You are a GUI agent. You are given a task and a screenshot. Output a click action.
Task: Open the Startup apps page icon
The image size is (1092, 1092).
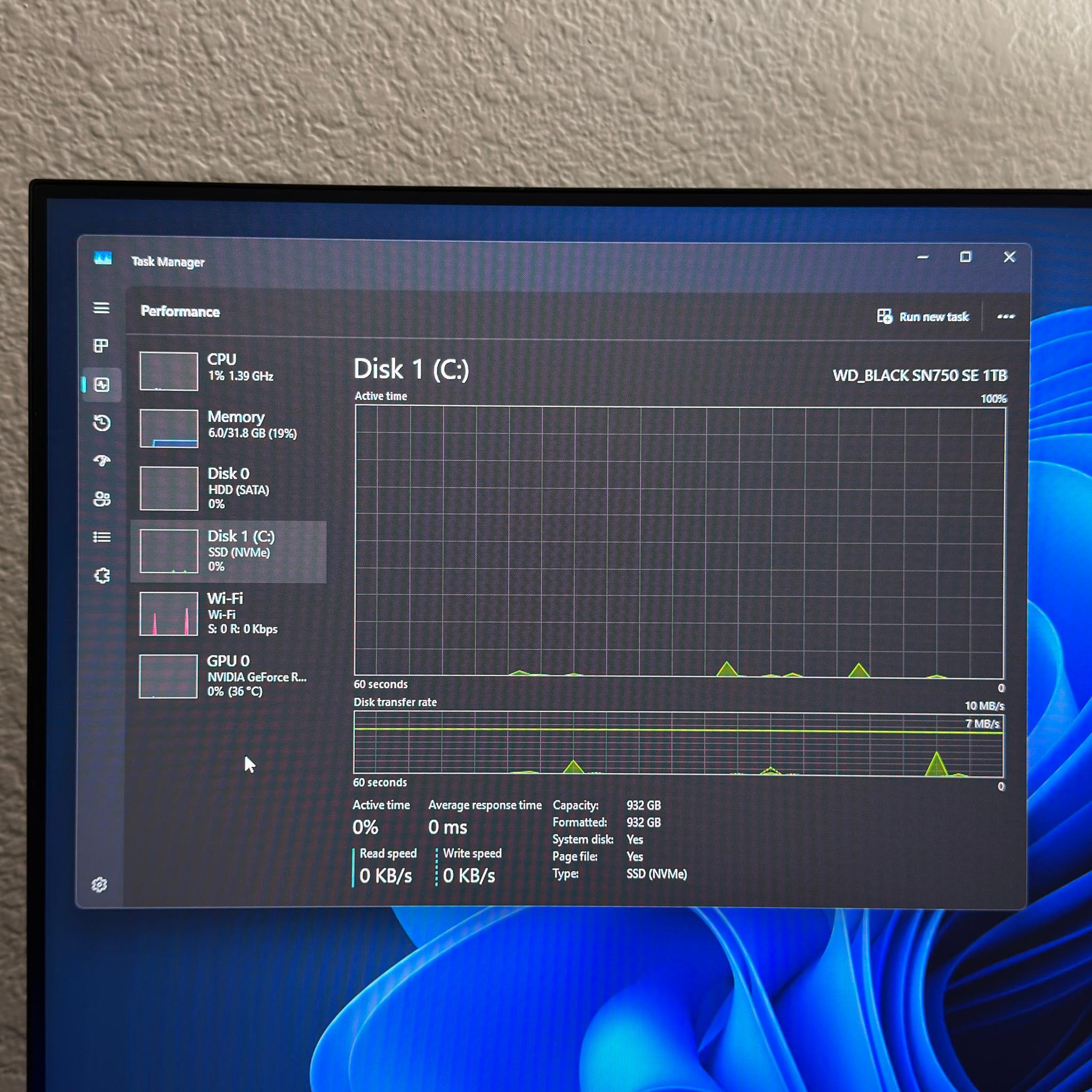(x=102, y=461)
